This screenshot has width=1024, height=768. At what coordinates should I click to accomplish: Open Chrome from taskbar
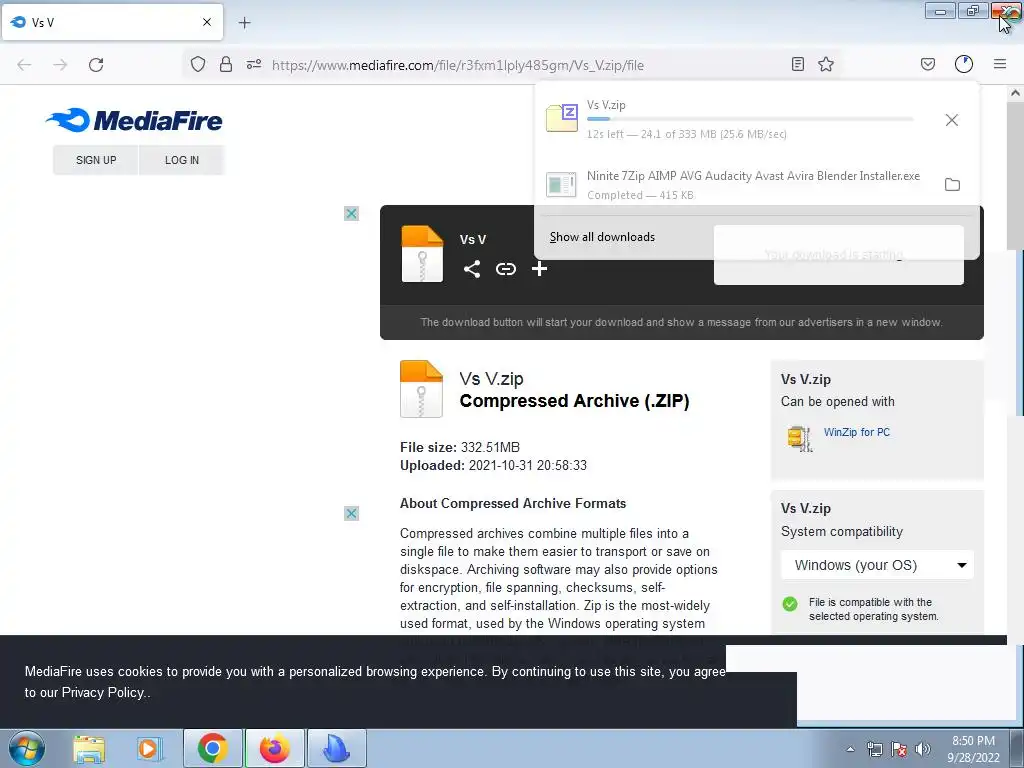pyautogui.click(x=212, y=748)
